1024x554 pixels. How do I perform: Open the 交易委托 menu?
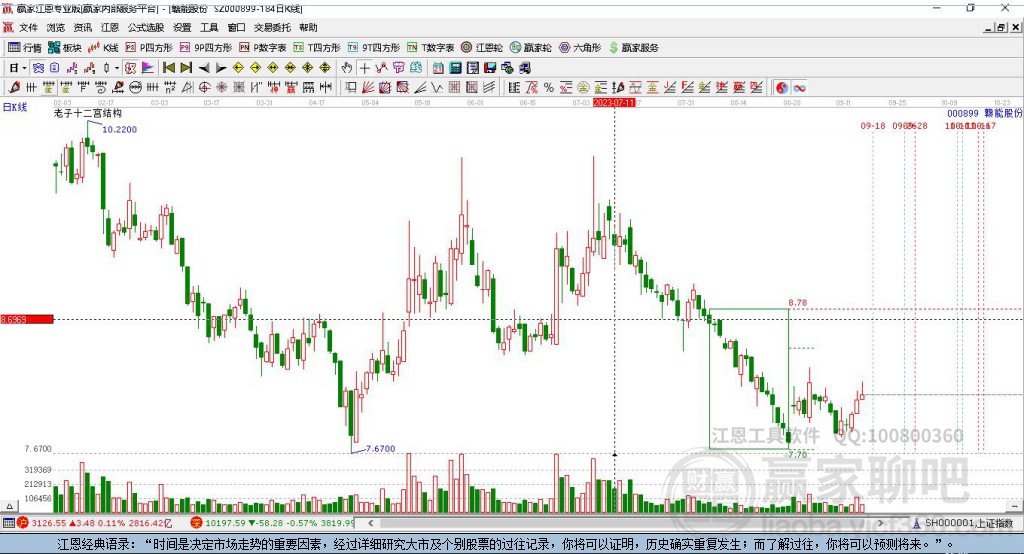[x=272, y=27]
